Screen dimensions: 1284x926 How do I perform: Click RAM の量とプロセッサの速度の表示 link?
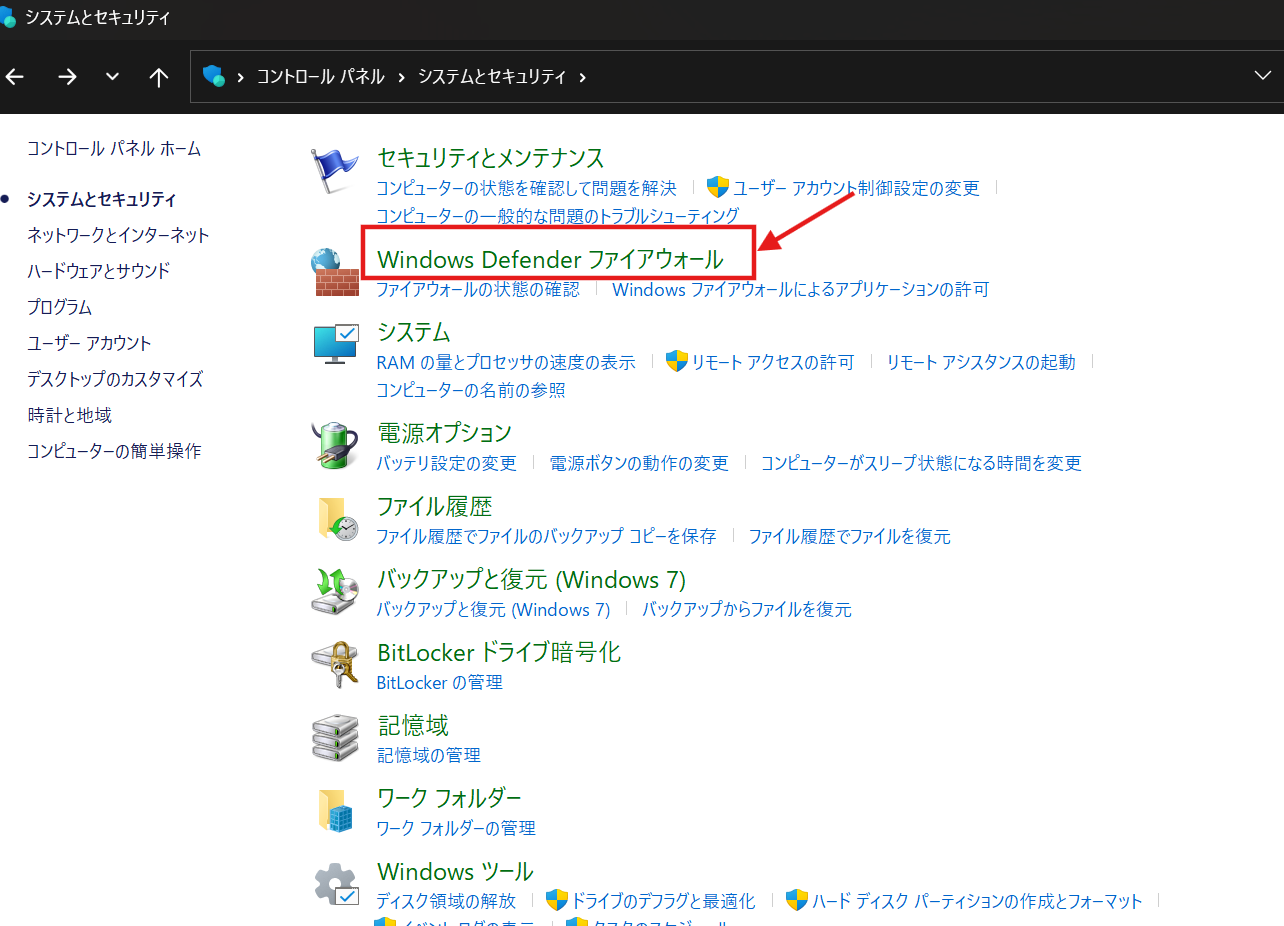pyautogui.click(x=506, y=363)
